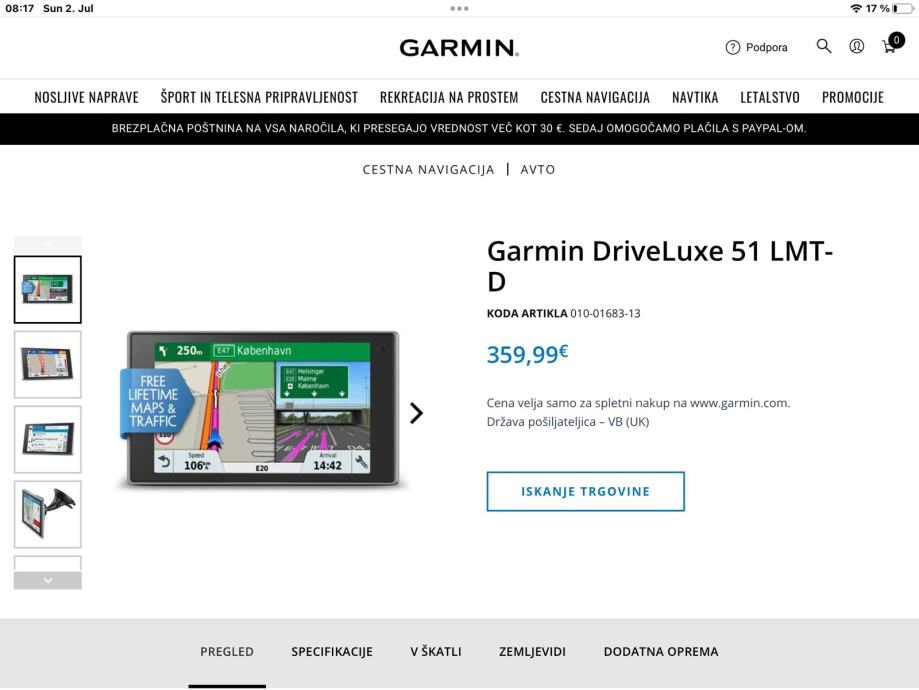Open the shopping cart icon
919x690 pixels.
pos(889,46)
